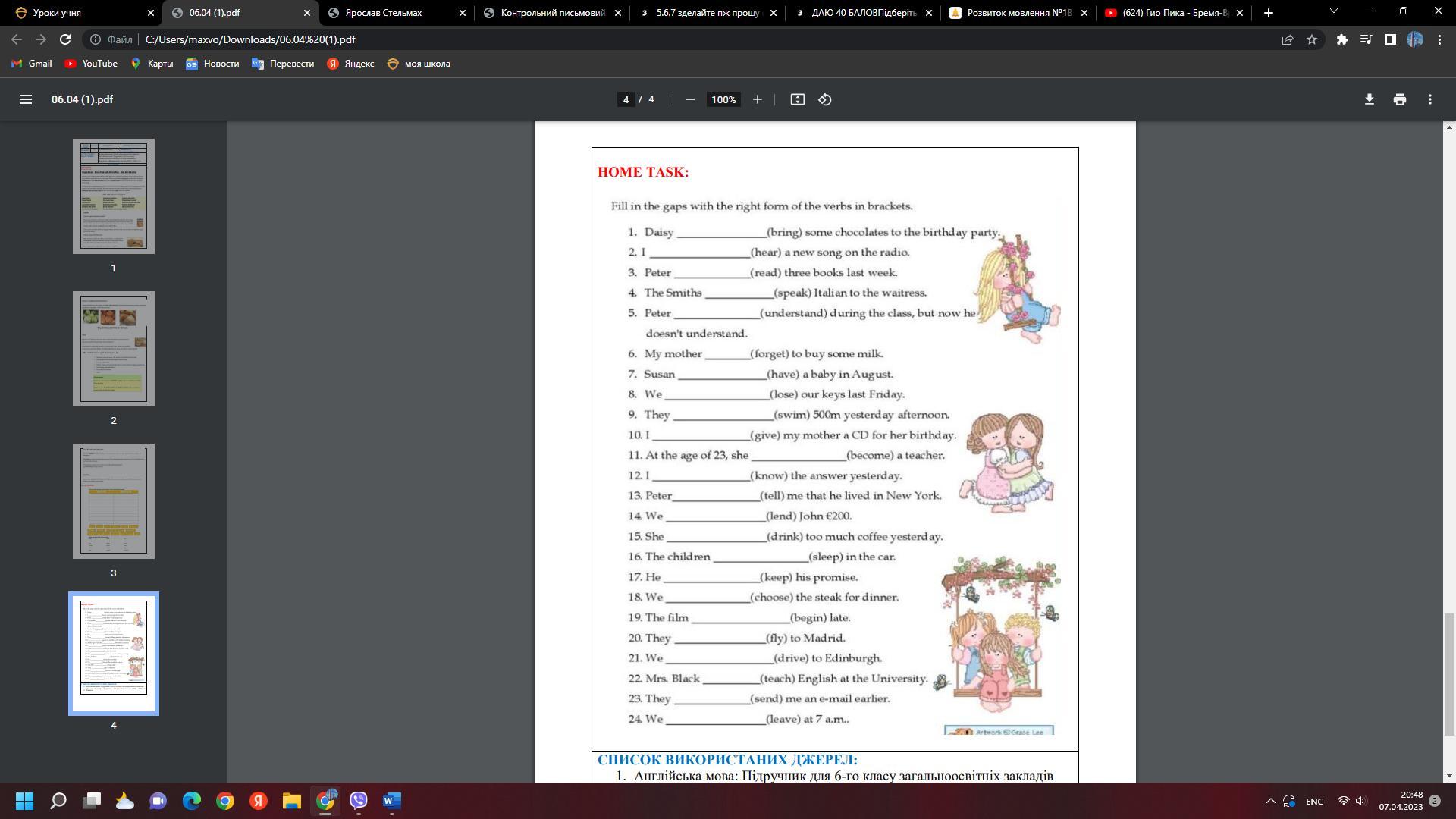Open the YouTube bookmark
The image size is (1456, 819).
point(91,64)
